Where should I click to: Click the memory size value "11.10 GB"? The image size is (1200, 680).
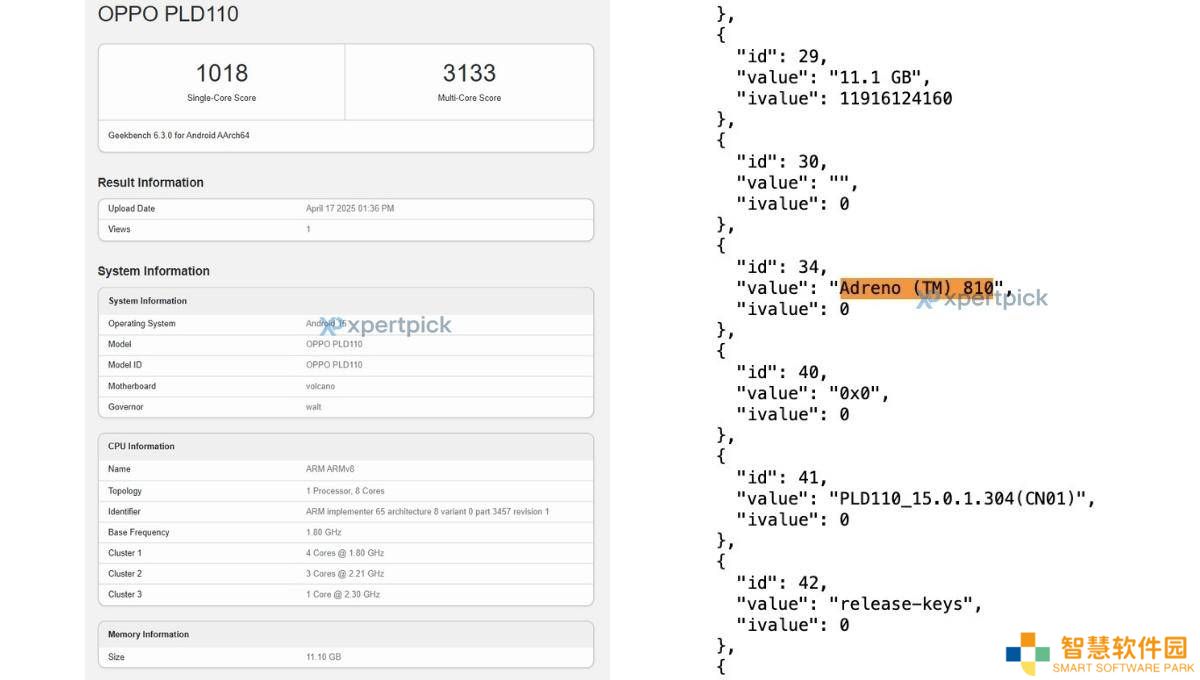pyautogui.click(x=324, y=657)
